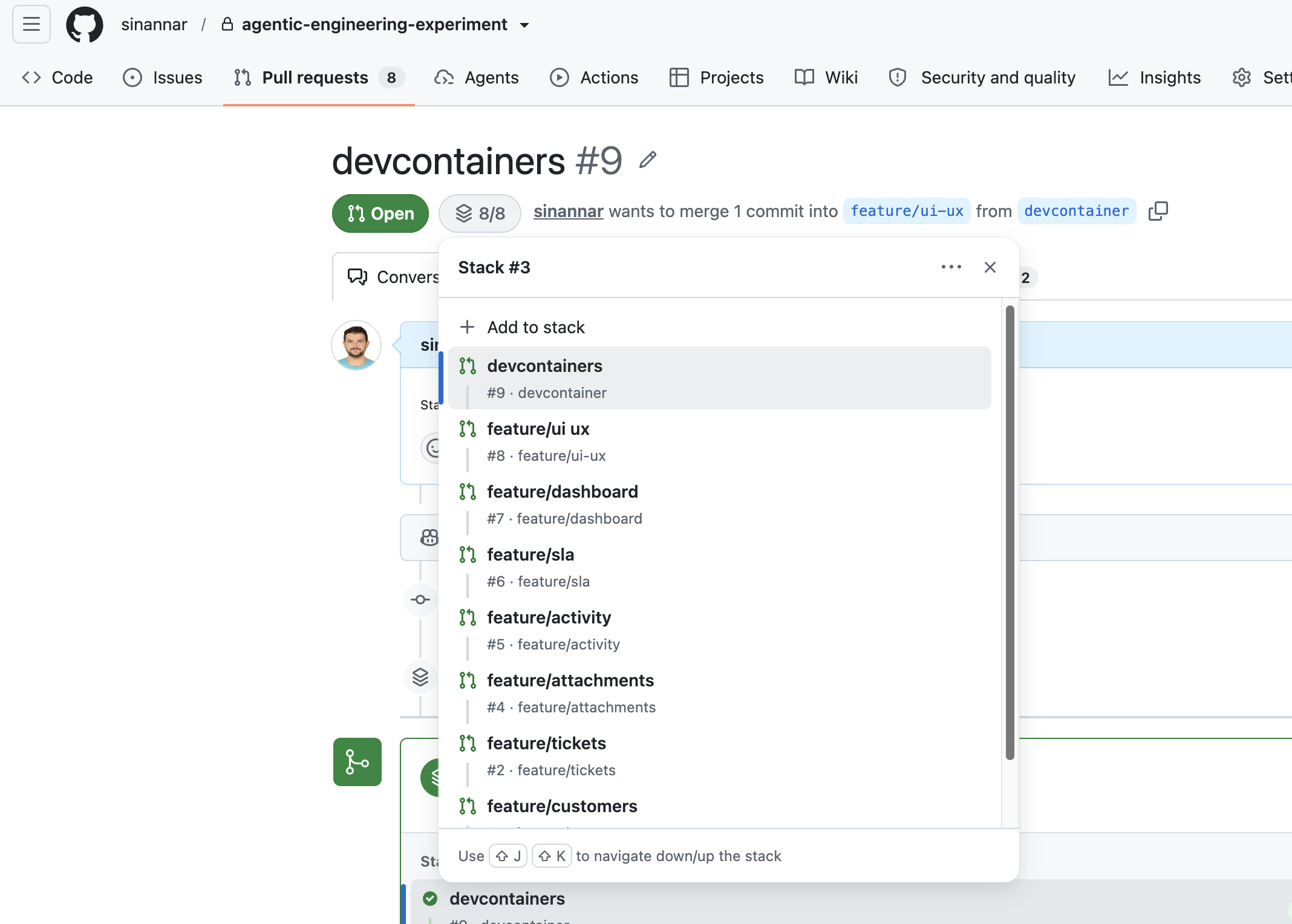
Task: Select feature/ui ux #8 in the stack
Action: 720,441
